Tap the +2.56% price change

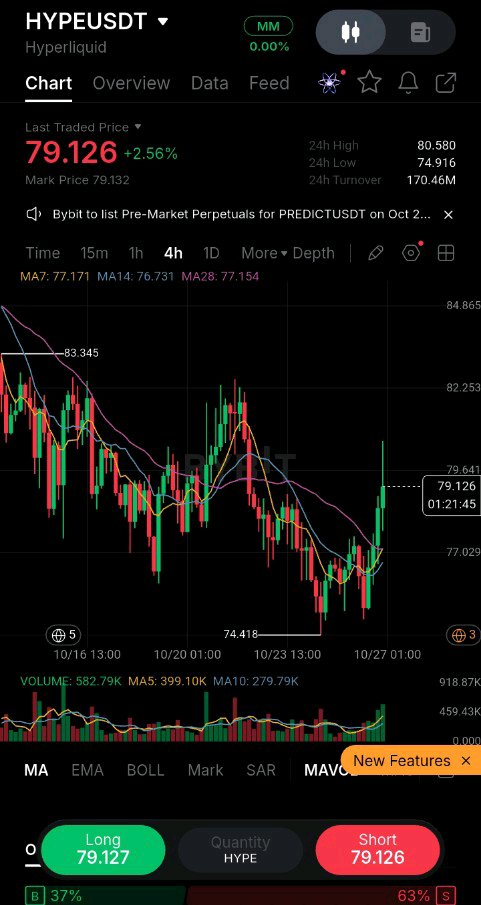151,154
